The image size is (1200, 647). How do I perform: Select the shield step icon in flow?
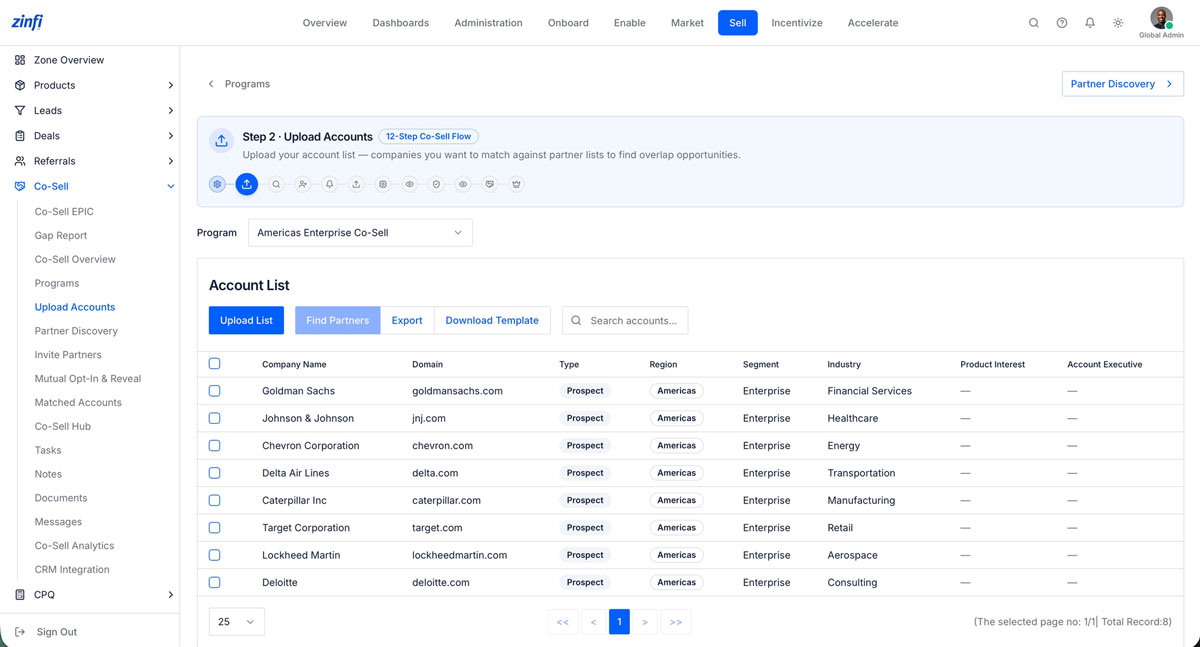[x=436, y=184]
